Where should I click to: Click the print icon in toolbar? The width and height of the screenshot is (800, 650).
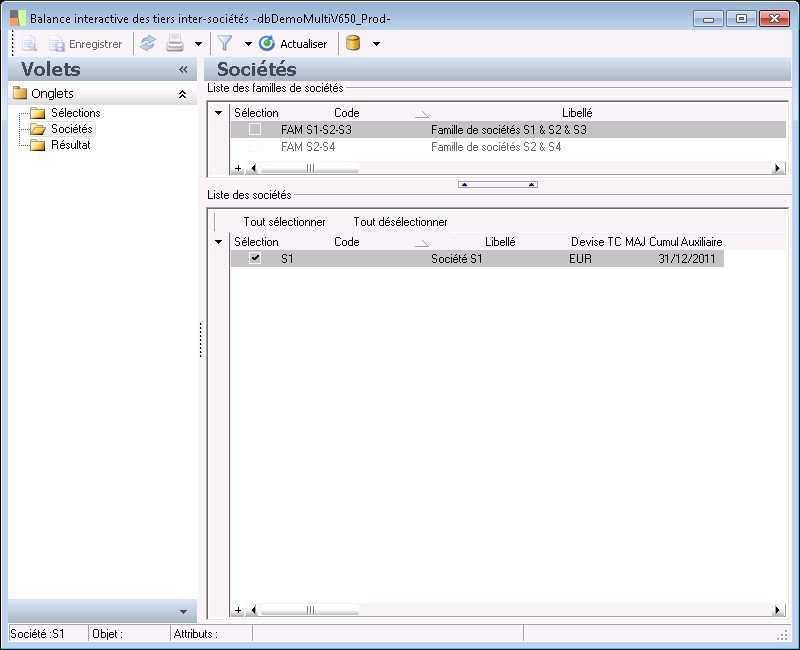point(174,44)
